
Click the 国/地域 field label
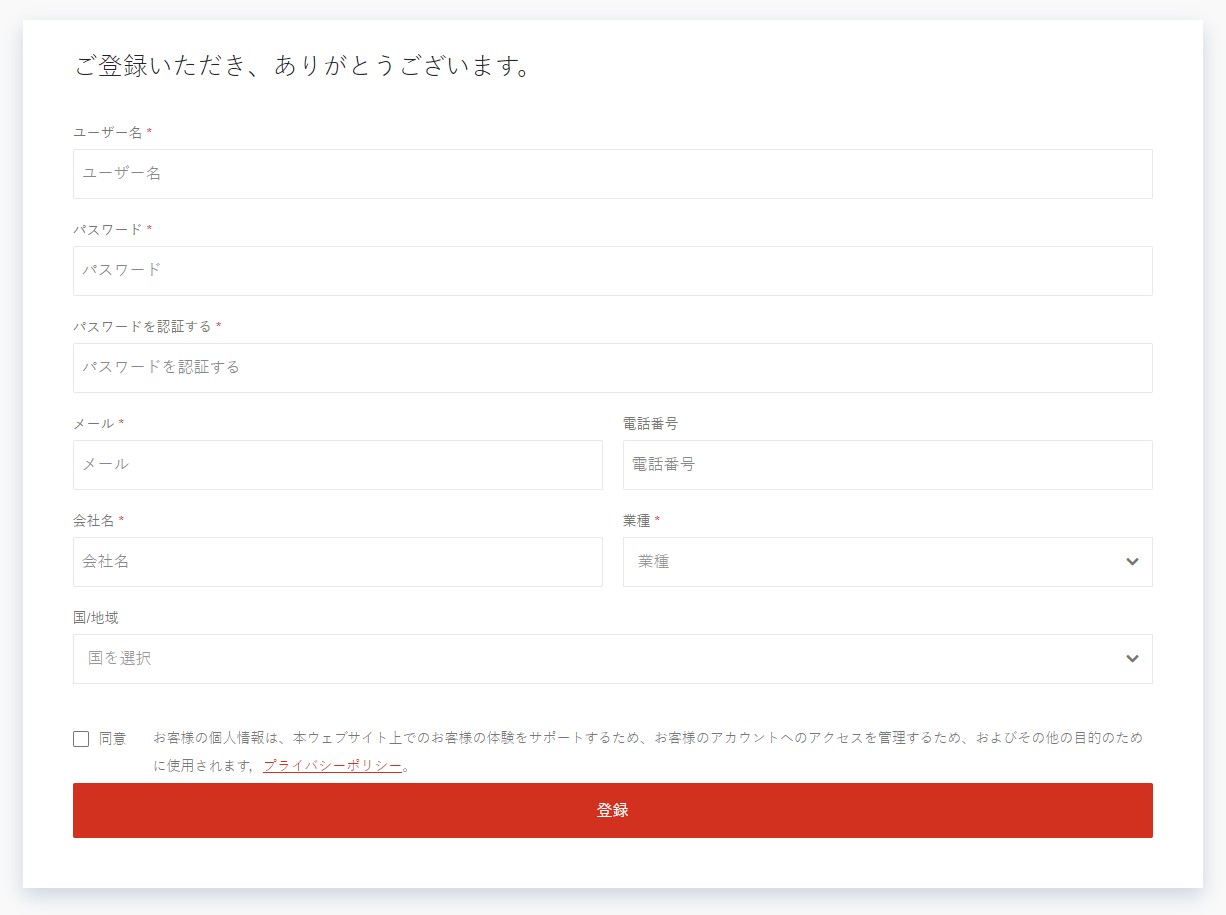click(x=96, y=617)
